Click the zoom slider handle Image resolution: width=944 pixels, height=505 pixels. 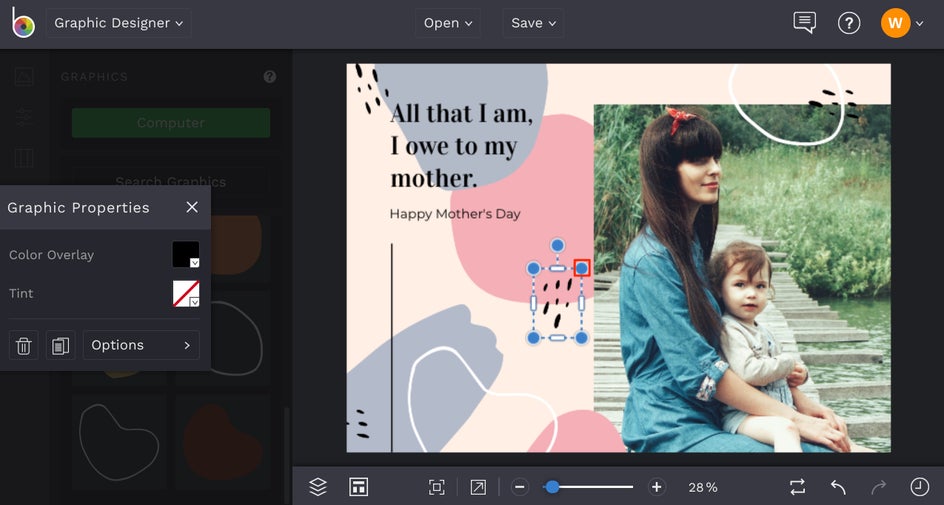click(551, 487)
